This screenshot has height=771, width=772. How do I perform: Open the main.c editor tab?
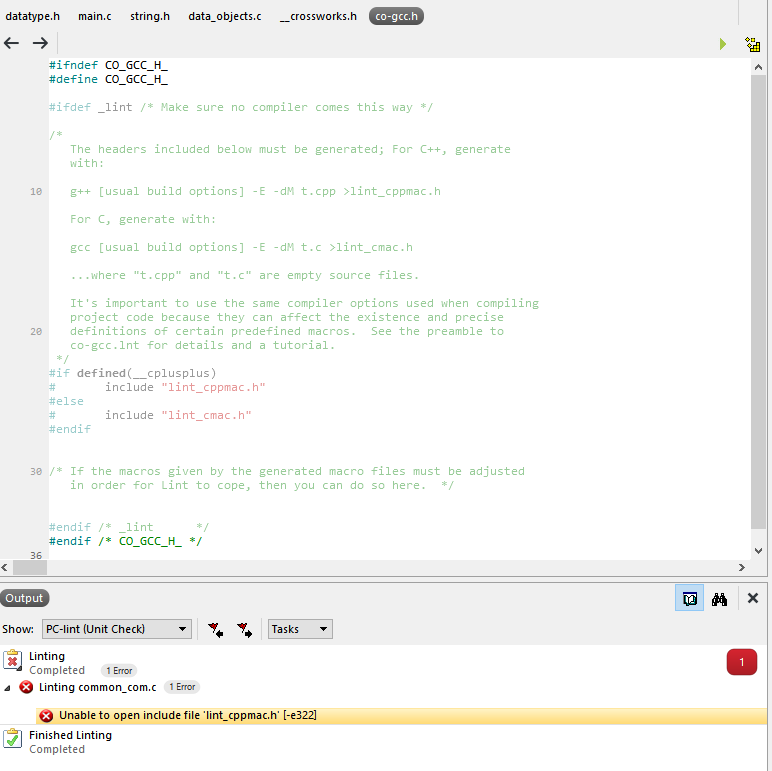95,16
